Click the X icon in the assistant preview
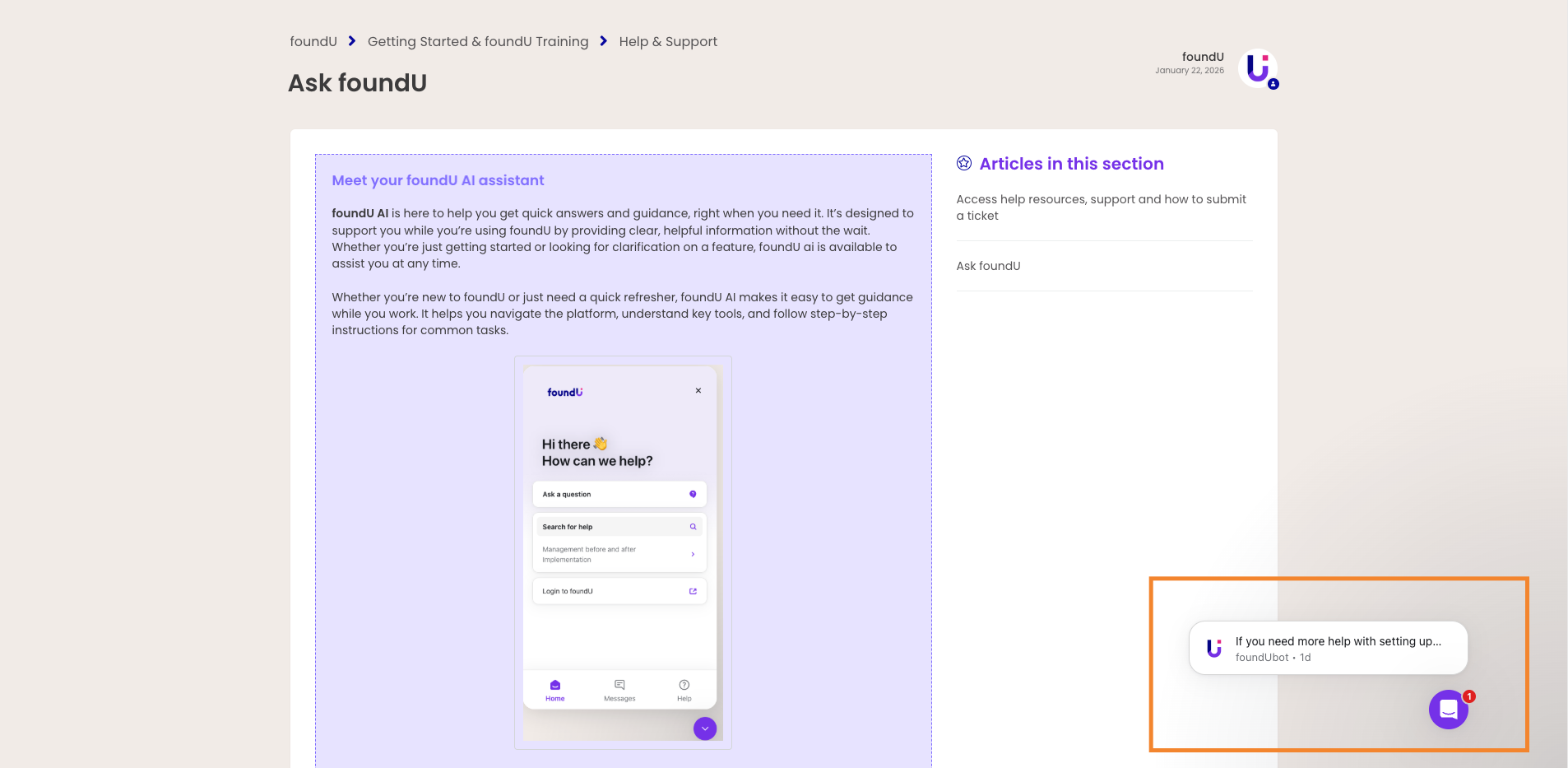 click(x=698, y=391)
